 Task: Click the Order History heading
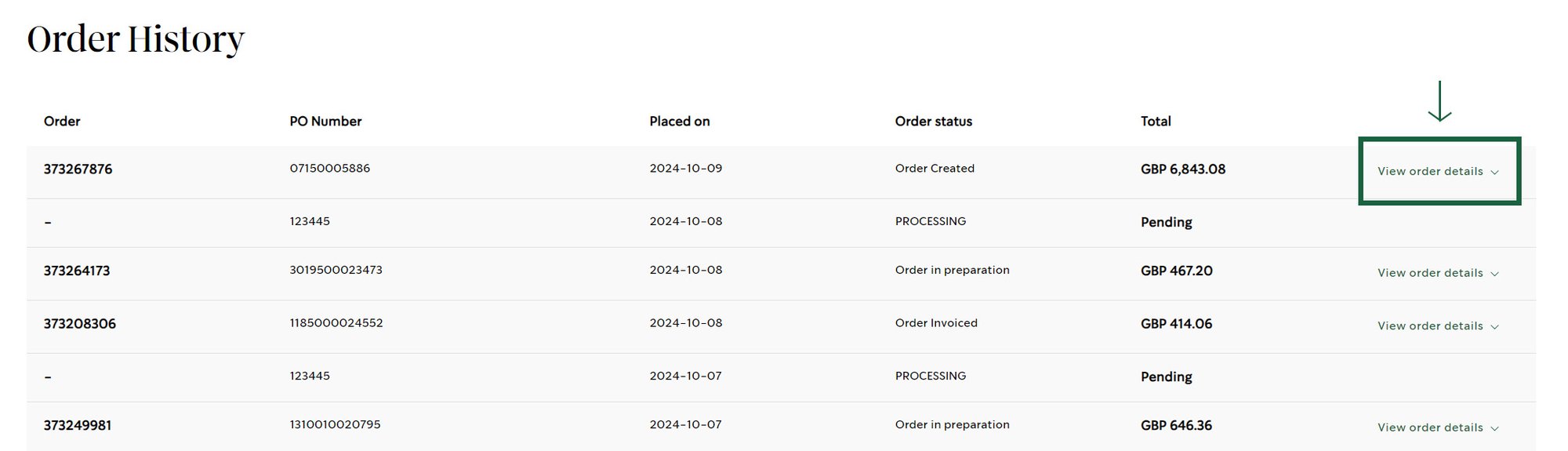pos(136,39)
